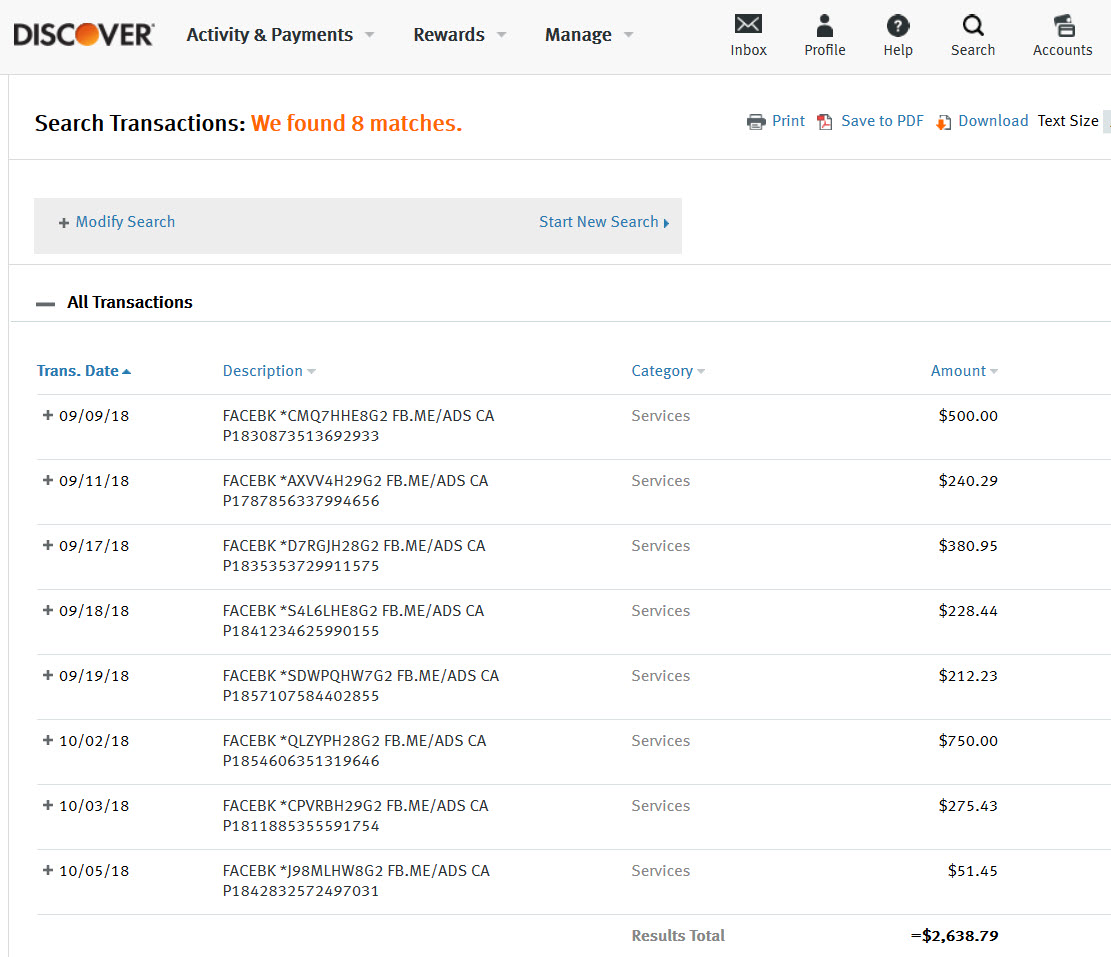Expand Activity & Payments dropdown arrow
1111x957 pixels.
369,35
